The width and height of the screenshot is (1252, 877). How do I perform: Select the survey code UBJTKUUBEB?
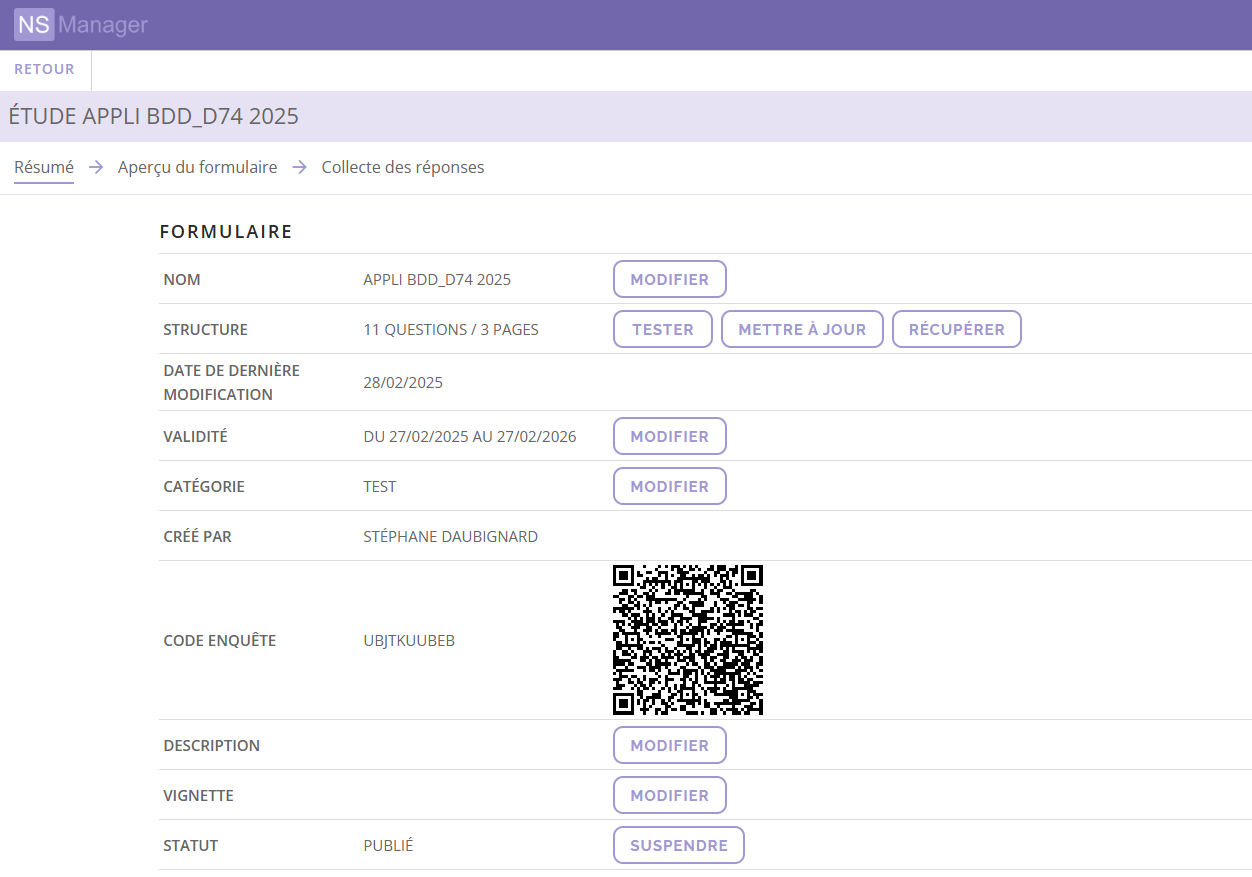[409, 640]
